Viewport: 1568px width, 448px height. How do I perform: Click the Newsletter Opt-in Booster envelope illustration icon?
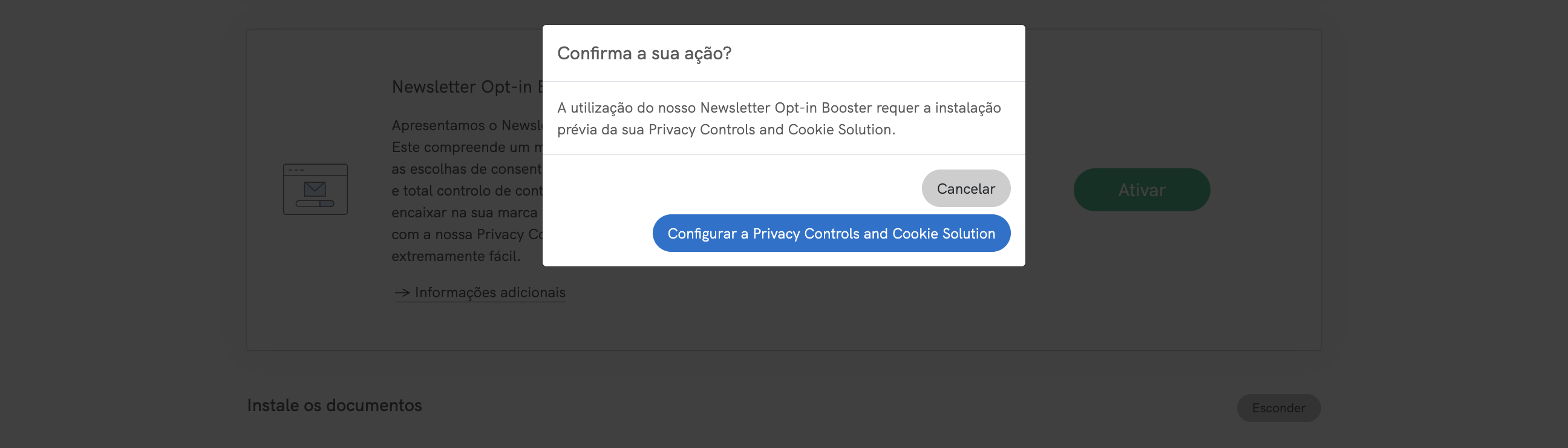pyautogui.click(x=315, y=189)
